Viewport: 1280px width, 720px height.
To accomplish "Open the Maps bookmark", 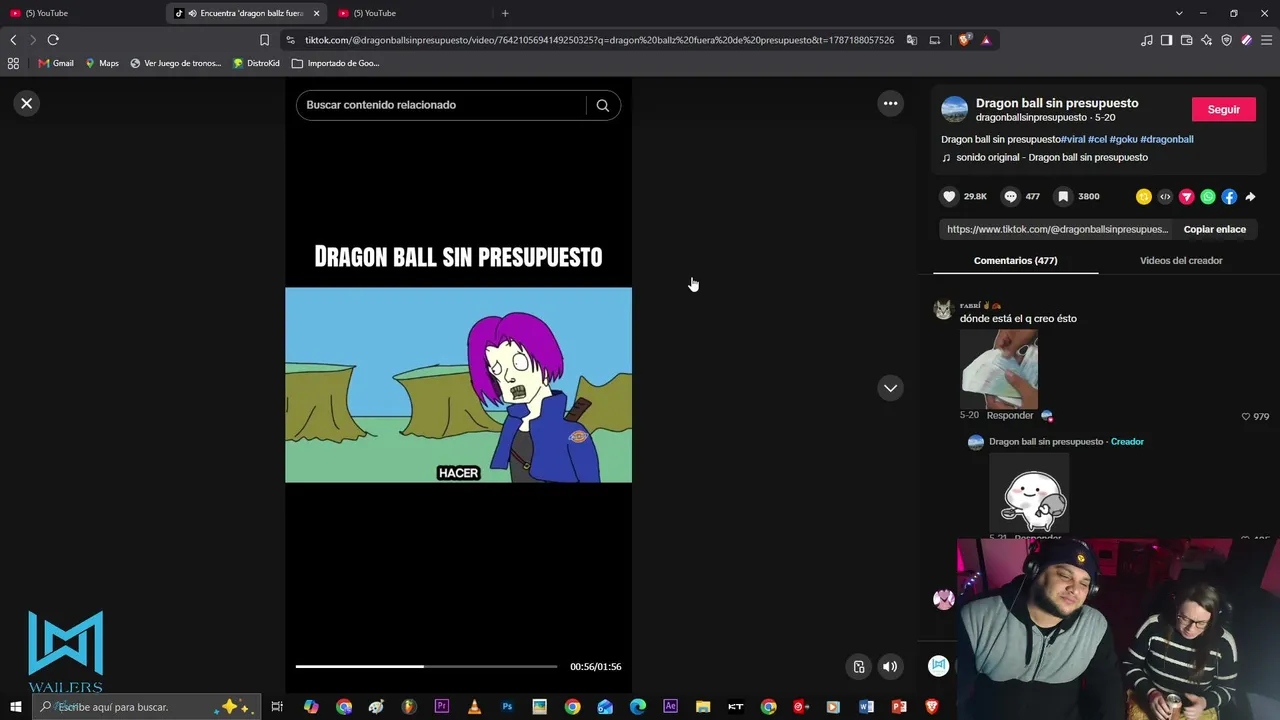I will point(101,63).
